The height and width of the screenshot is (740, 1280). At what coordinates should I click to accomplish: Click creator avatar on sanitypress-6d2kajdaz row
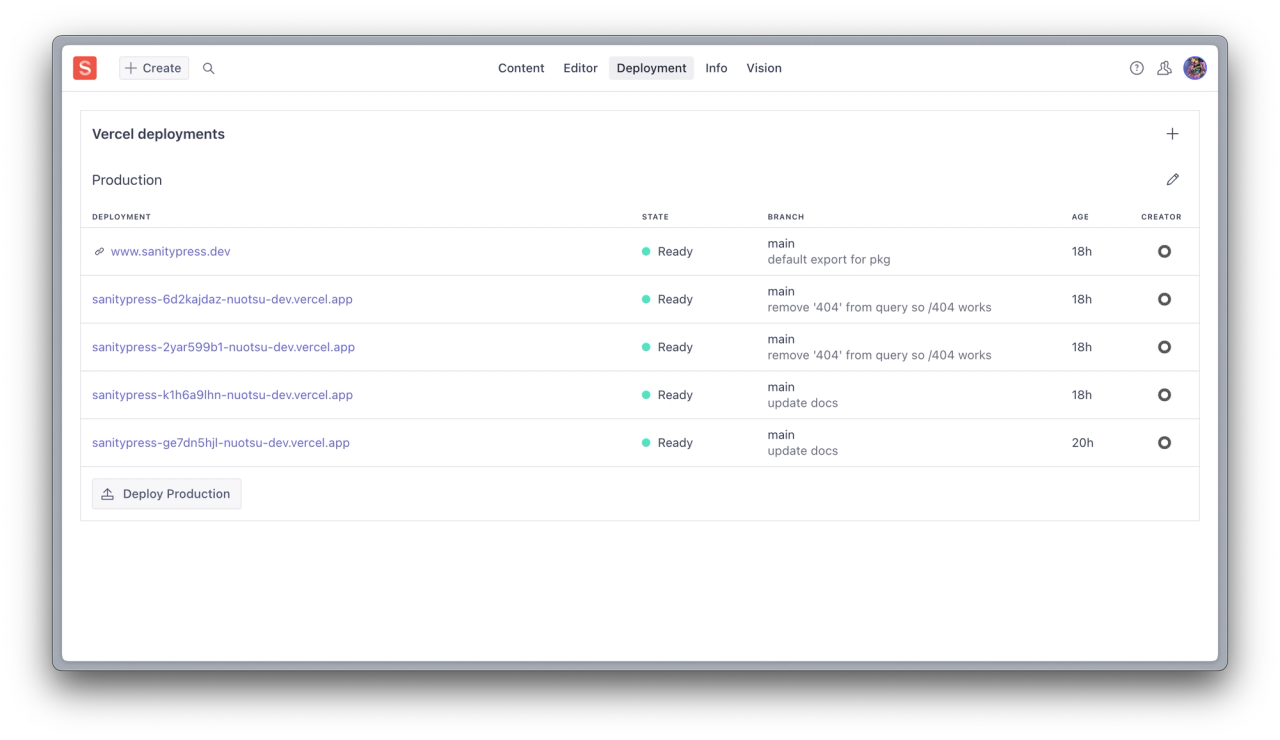1164,299
